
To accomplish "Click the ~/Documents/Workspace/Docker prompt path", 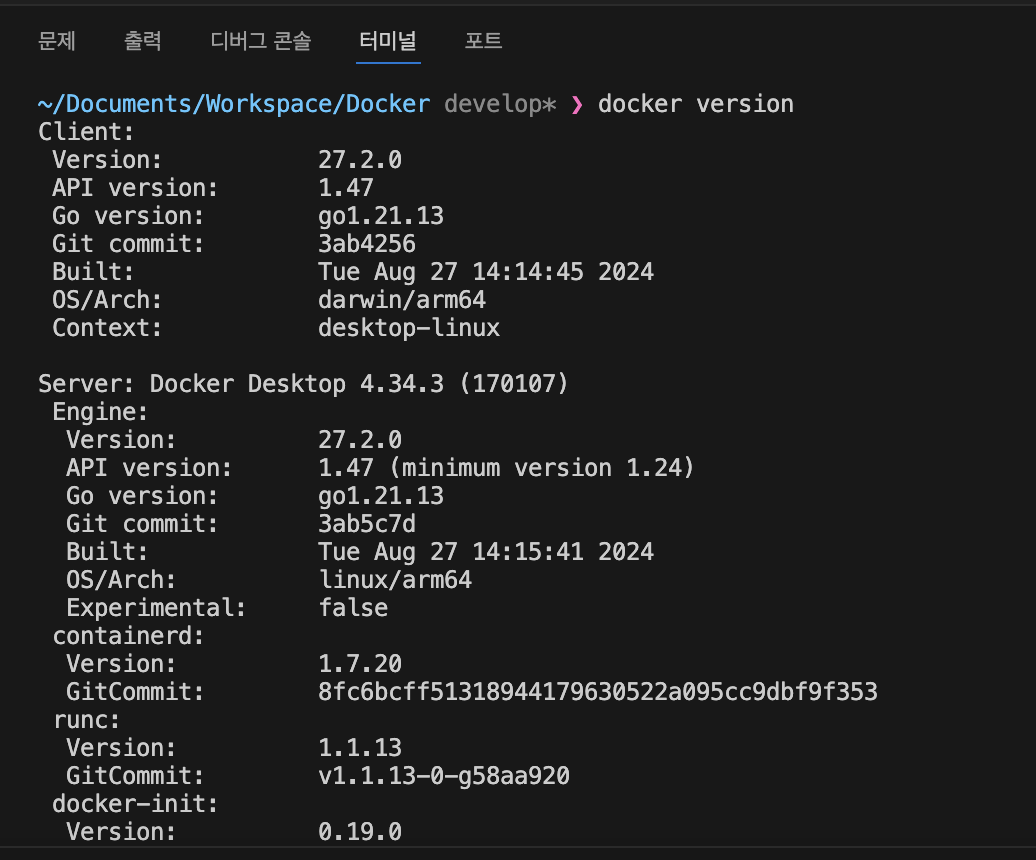I will pos(234,104).
